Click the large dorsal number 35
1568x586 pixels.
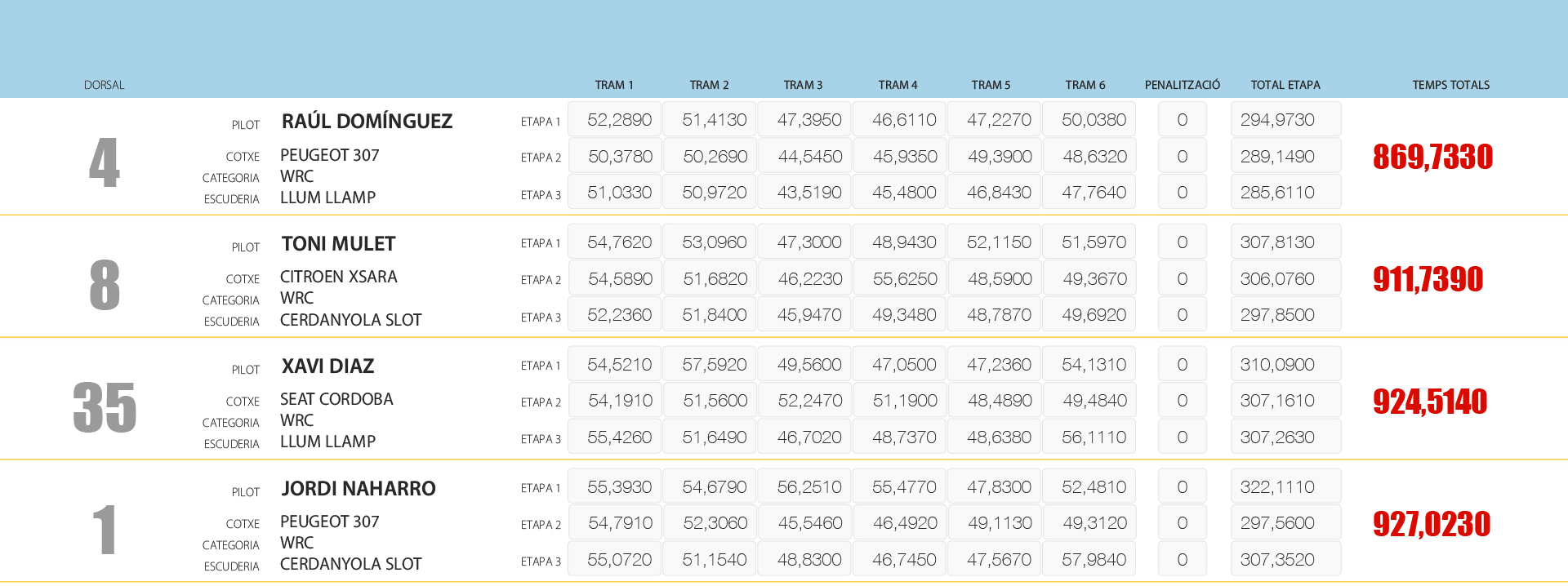coord(105,407)
